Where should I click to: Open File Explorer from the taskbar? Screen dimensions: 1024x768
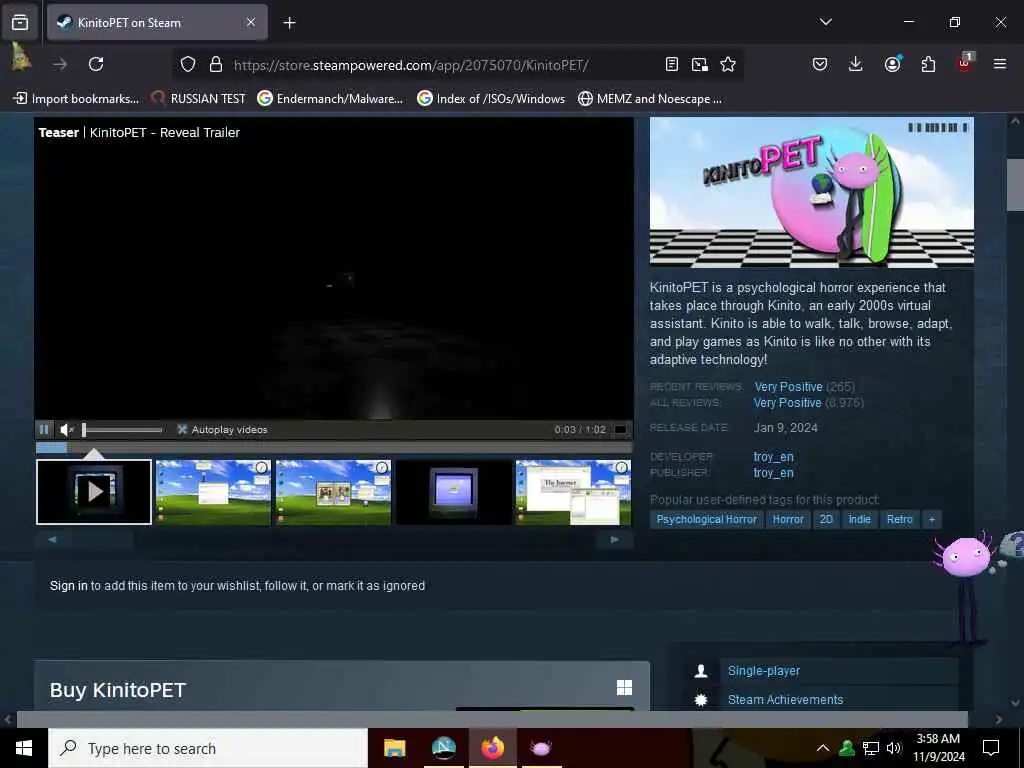pos(394,748)
